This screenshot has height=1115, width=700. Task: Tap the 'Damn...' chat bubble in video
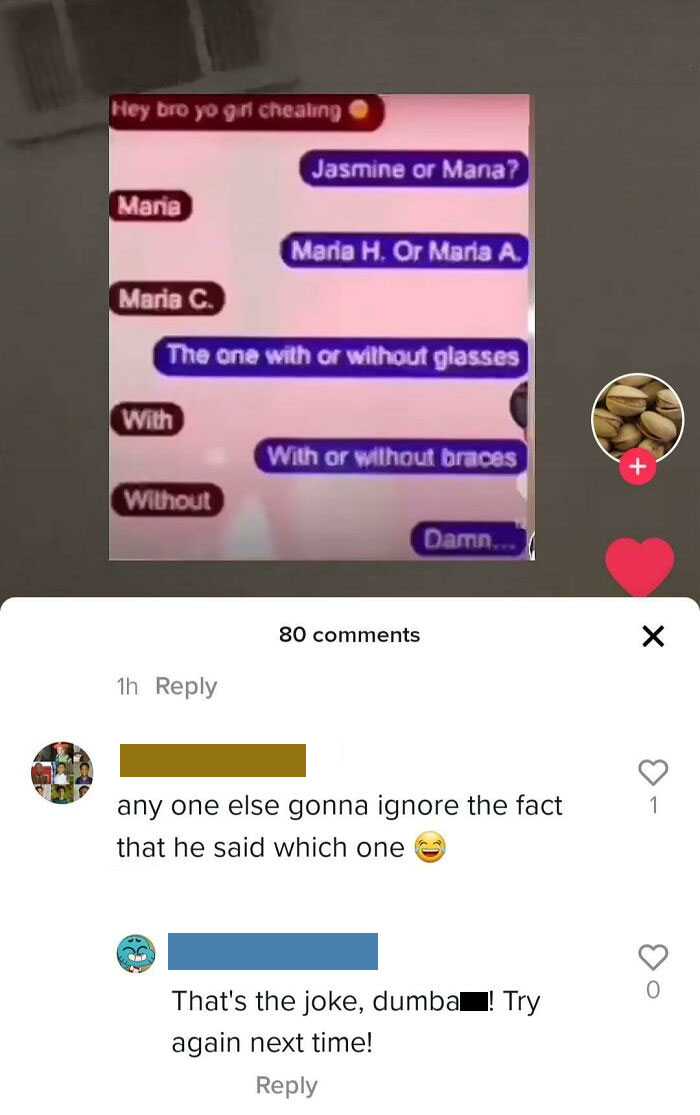(x=468, y=541)
